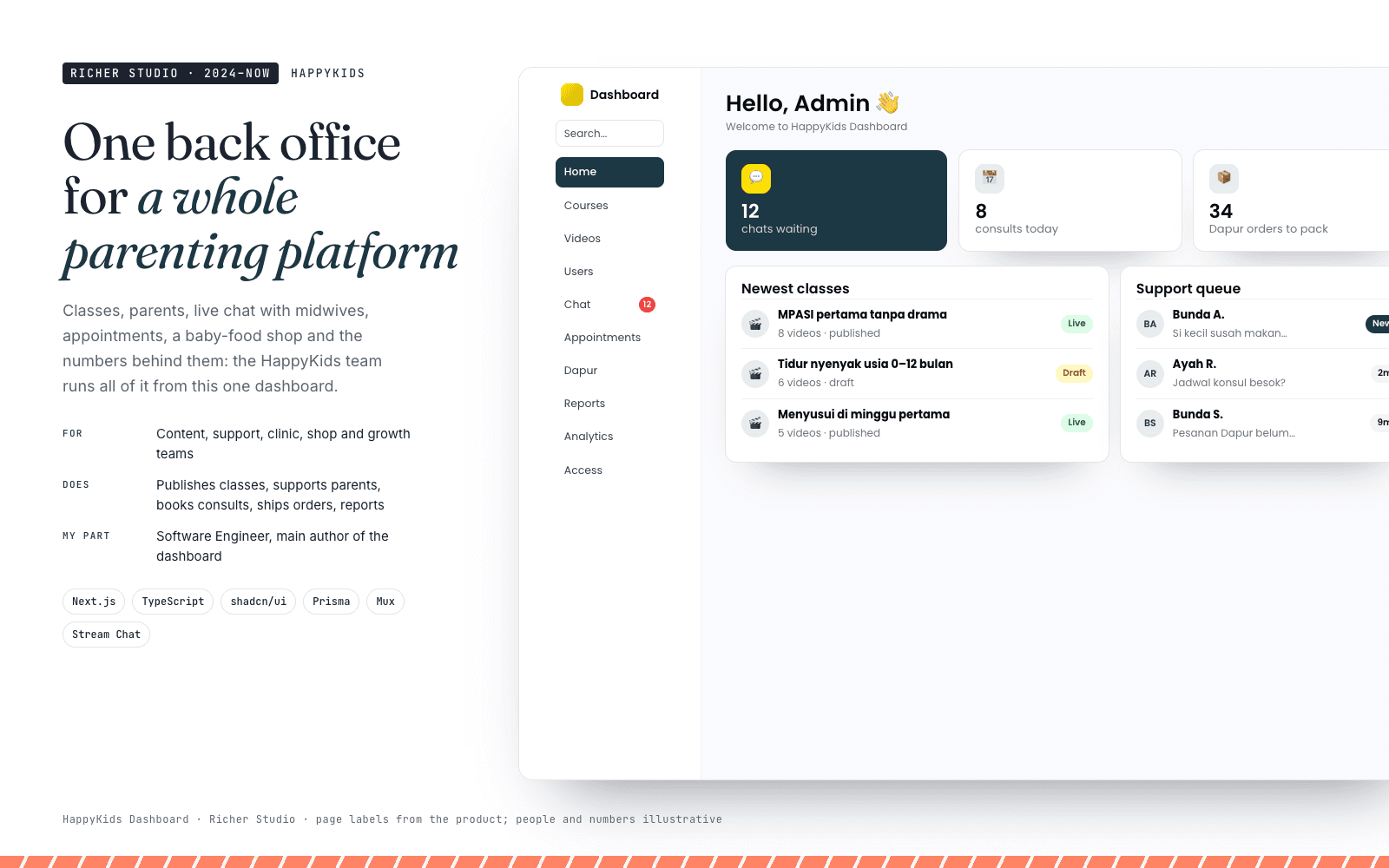
Task: Click the waving hand emoji
Action: pos(887,103)
